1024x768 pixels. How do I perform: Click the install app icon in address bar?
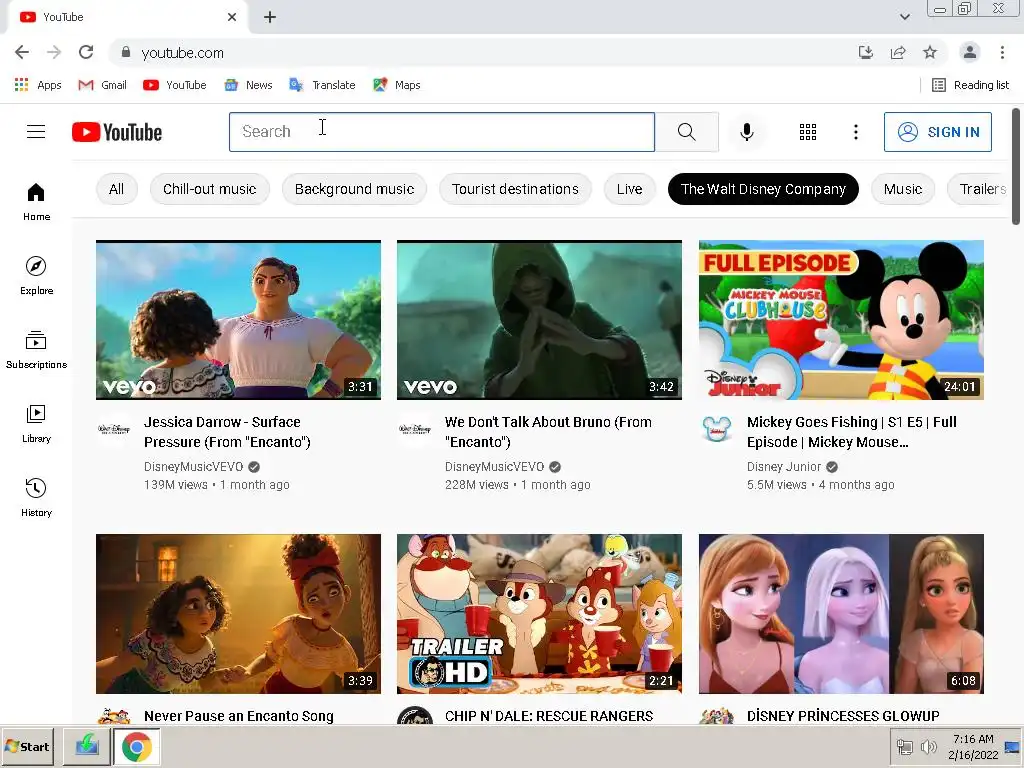[x=866, y=52]
